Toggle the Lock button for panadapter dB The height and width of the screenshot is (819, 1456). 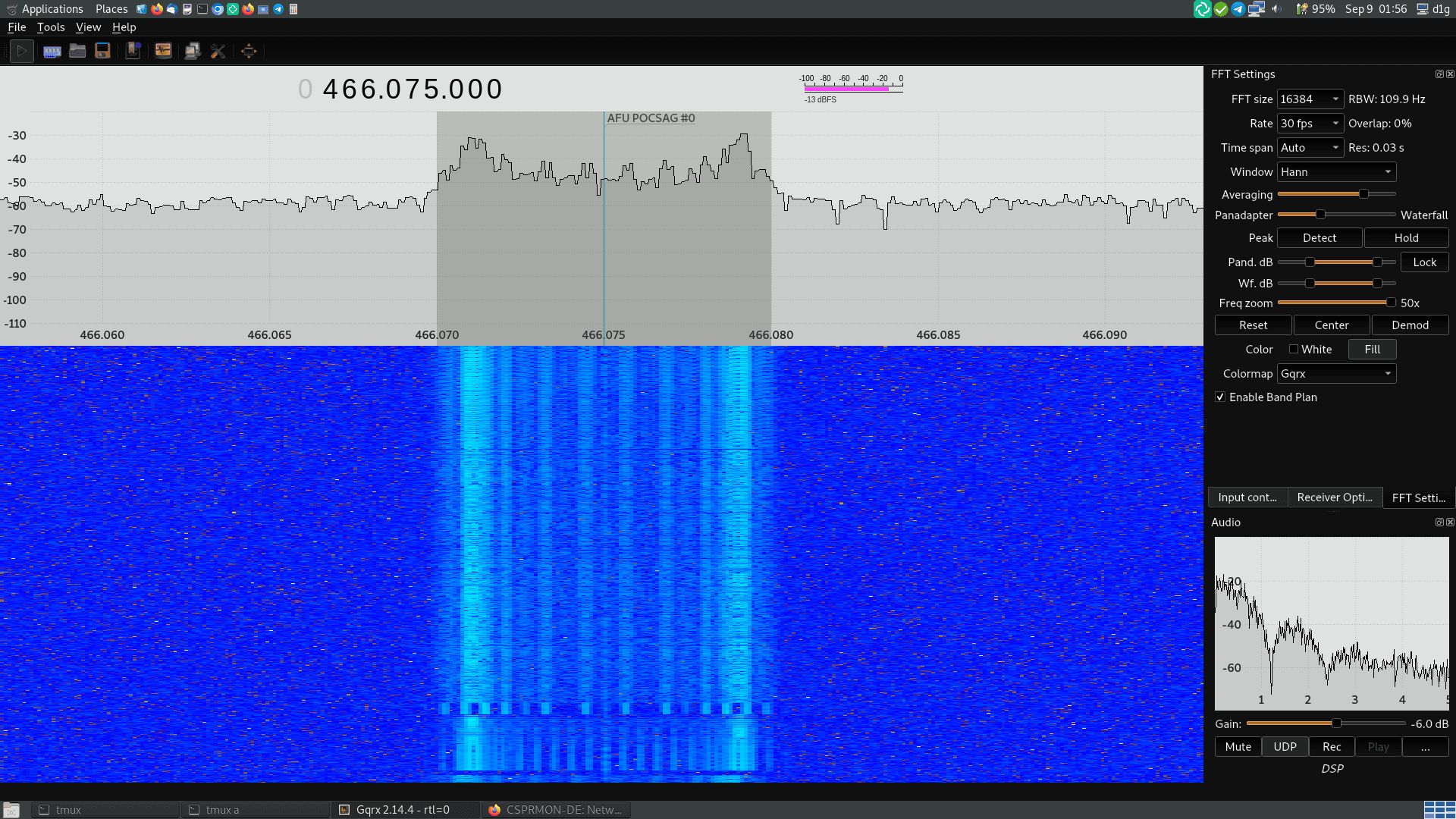[x=1424, y=262]
